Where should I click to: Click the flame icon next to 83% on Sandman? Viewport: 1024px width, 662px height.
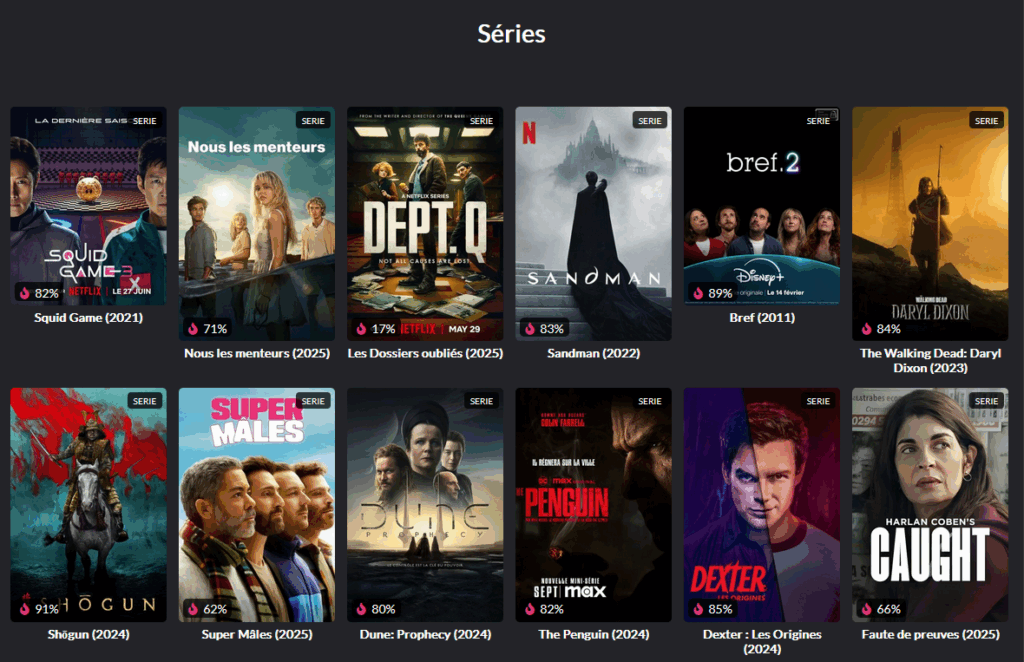(x=530, y=328)
